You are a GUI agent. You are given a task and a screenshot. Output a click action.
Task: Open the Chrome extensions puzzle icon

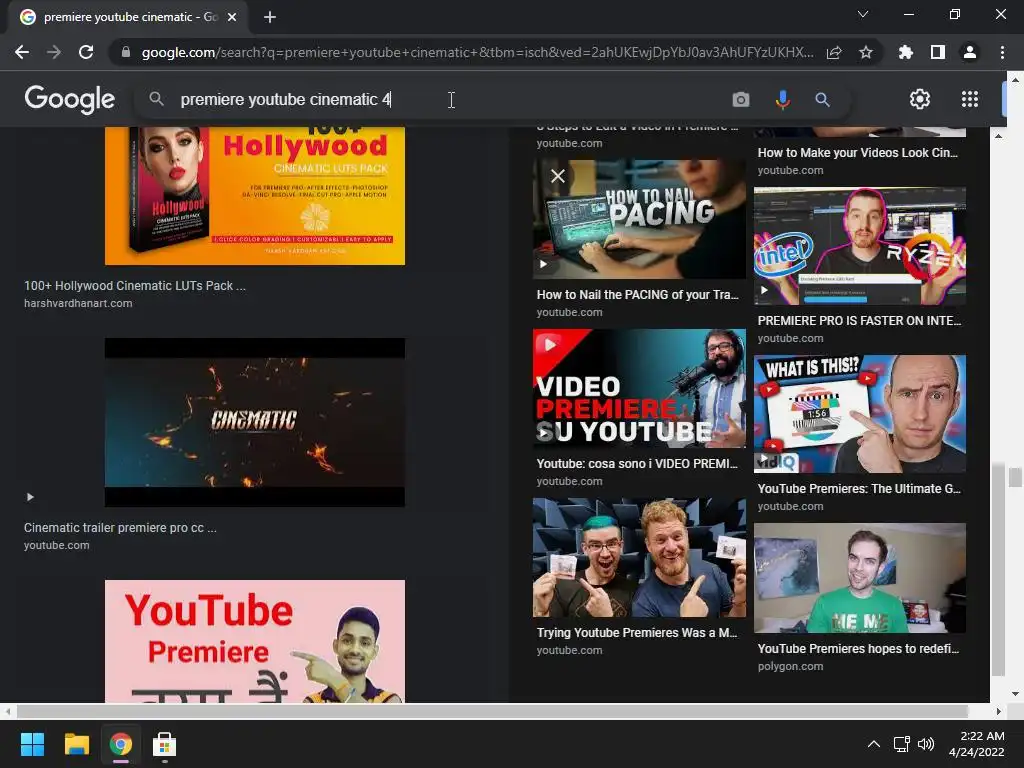[x=906, y=52]
